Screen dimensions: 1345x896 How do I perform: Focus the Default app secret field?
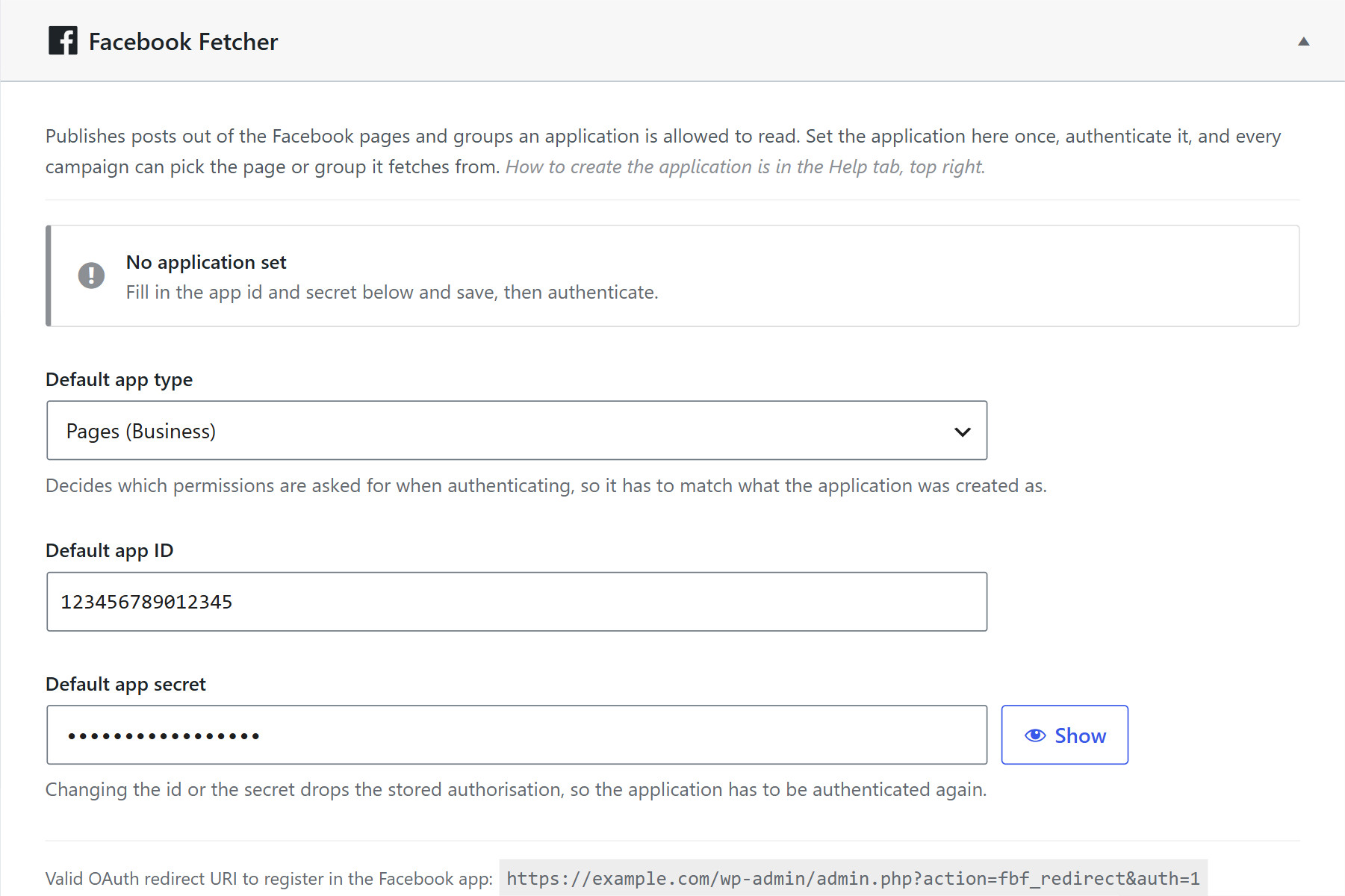pyautogui.click(x=517, y=735)
